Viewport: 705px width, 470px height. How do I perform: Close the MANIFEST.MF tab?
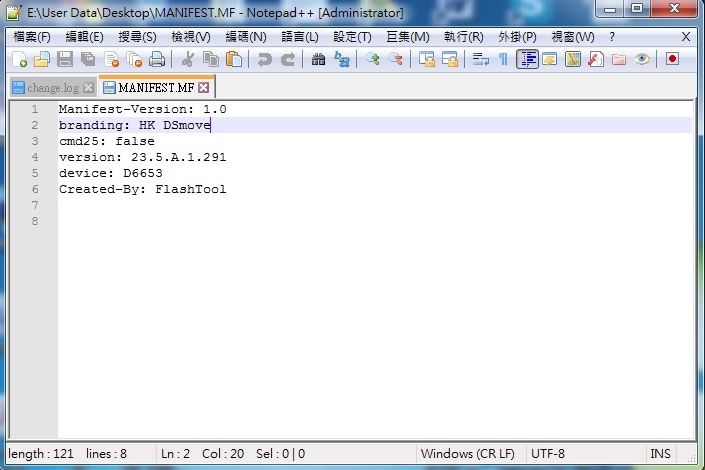[x=204, y=87]
